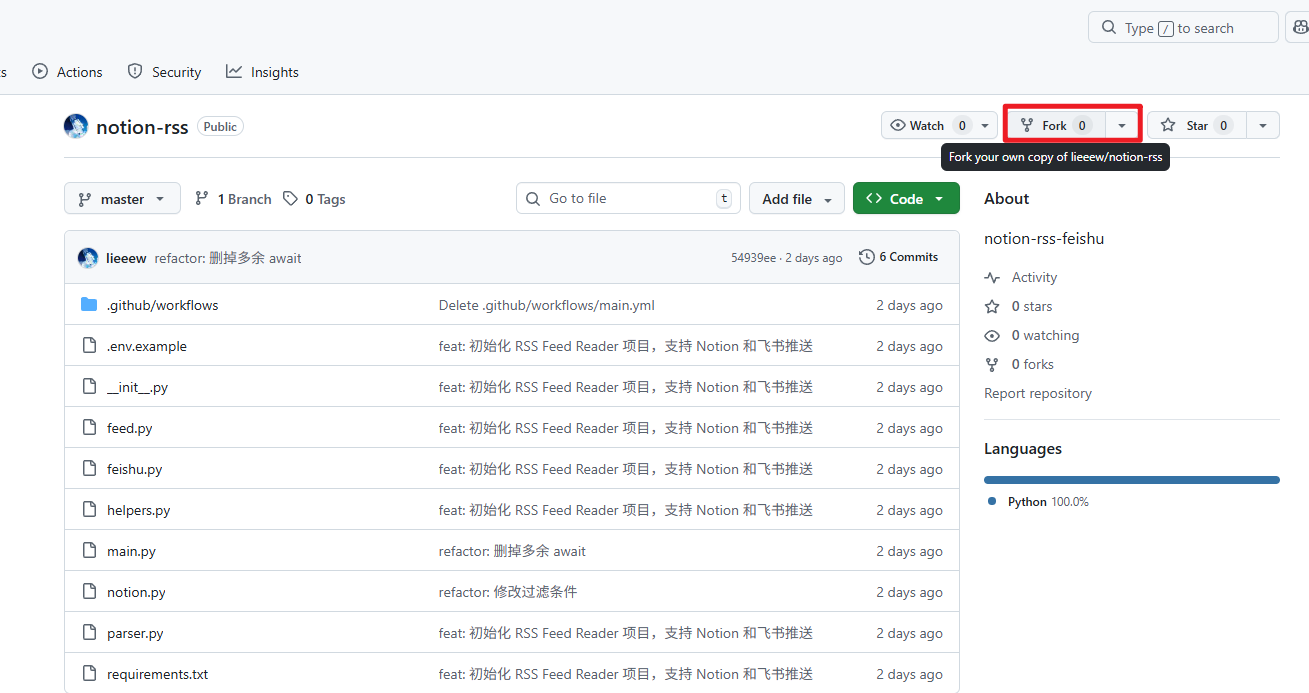The height and width of the screenshot is (693, 1309).
Task: Expand the Star lists dropdown arrow
Action: pos(1263,125)
